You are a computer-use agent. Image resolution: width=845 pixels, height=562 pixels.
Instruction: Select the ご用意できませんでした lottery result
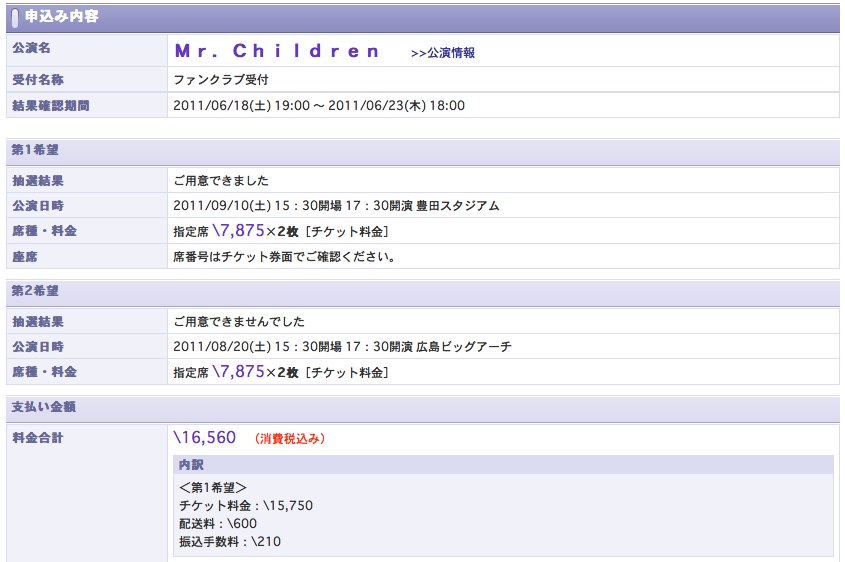click(239, 322)
